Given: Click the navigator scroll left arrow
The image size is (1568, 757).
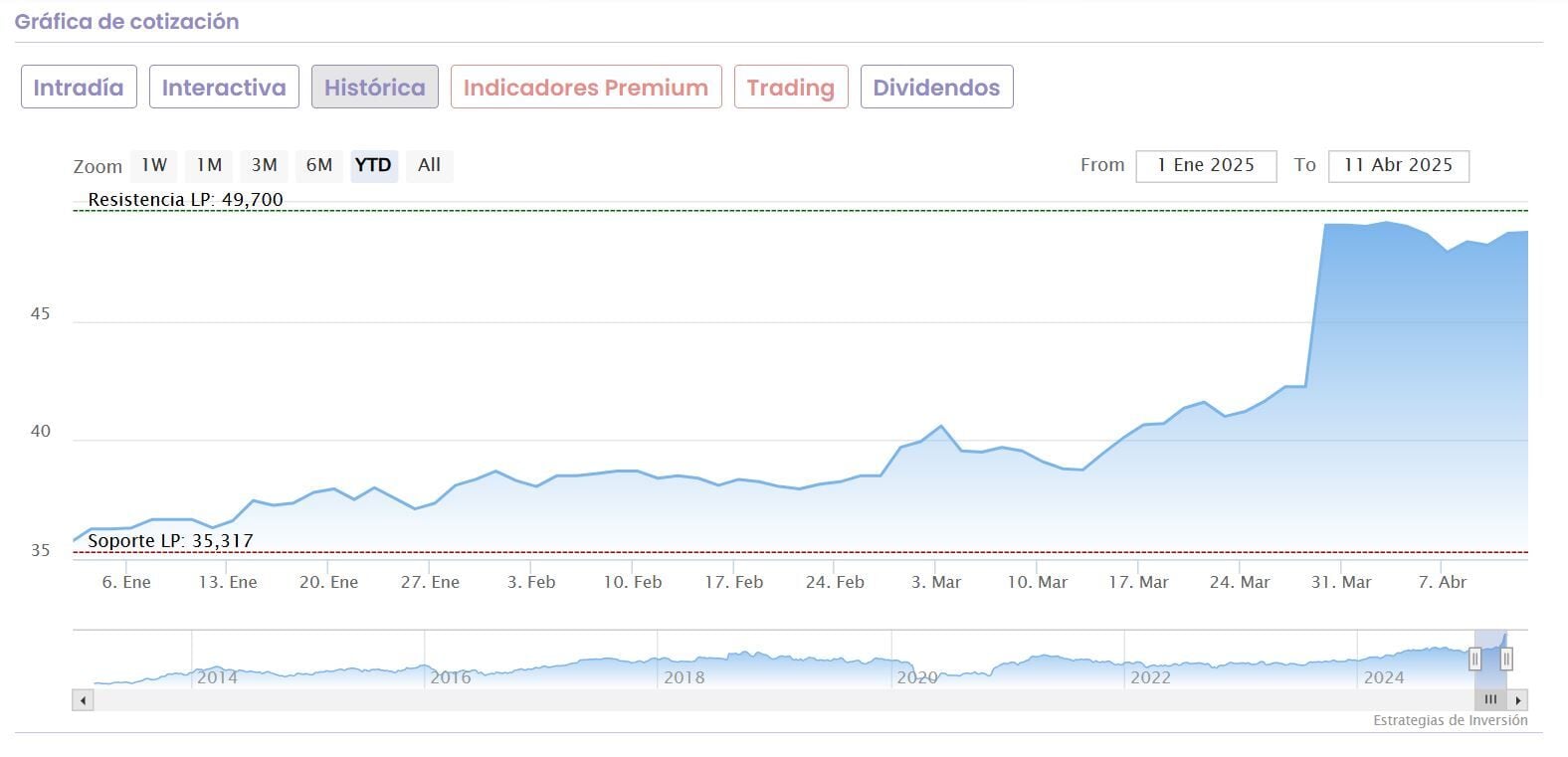Looking at the screenshot, I should coord(84,700).
